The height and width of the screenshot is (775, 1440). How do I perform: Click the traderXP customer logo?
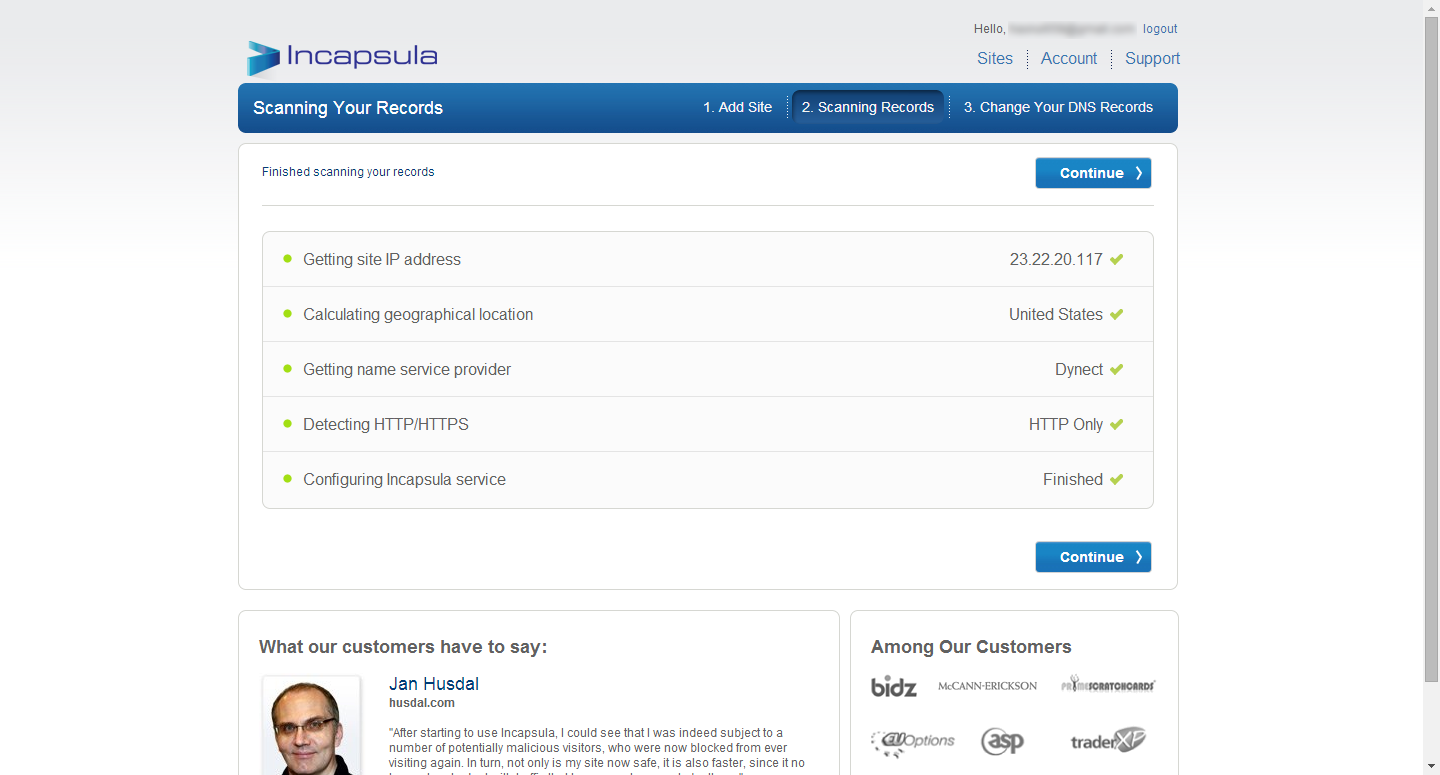point(1108,741)
